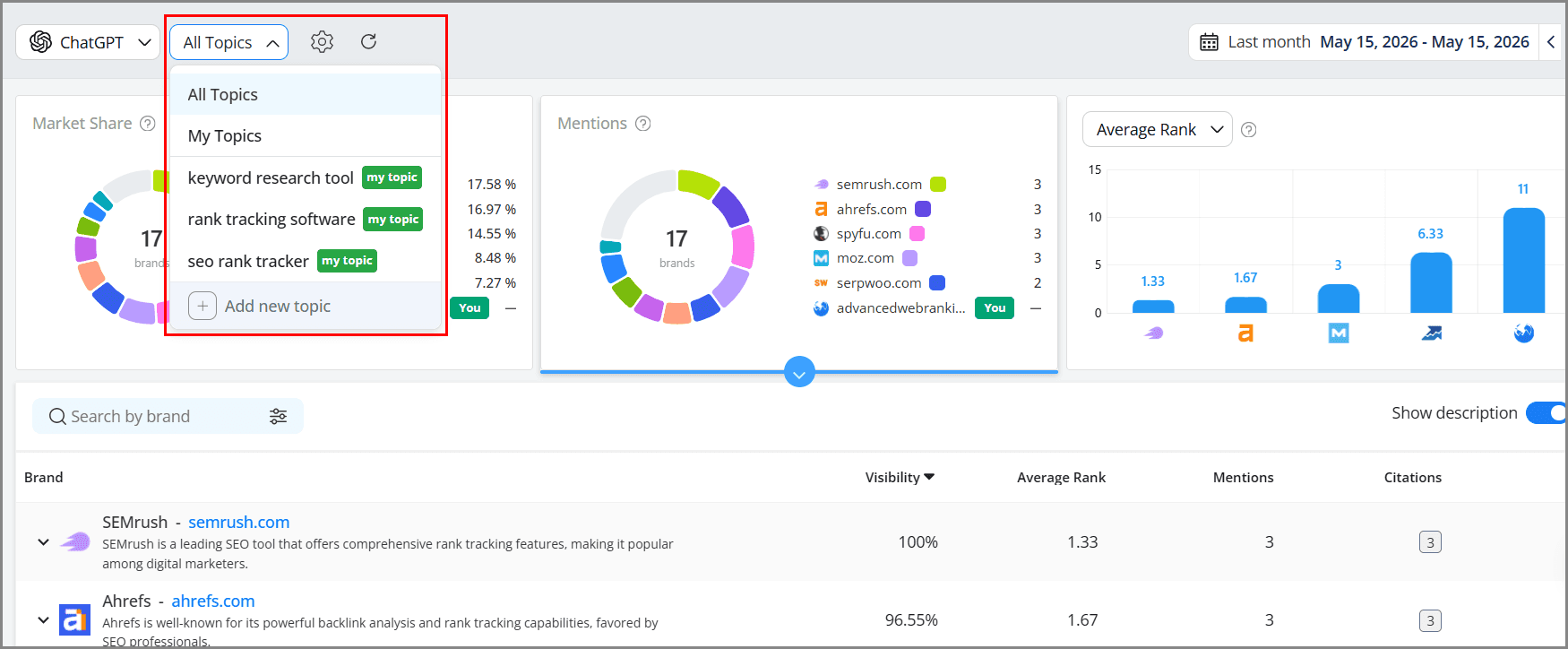Screen dimensions: 1568x649
Task: Click the Moz logo under the chart
Action: point(1339,333)
